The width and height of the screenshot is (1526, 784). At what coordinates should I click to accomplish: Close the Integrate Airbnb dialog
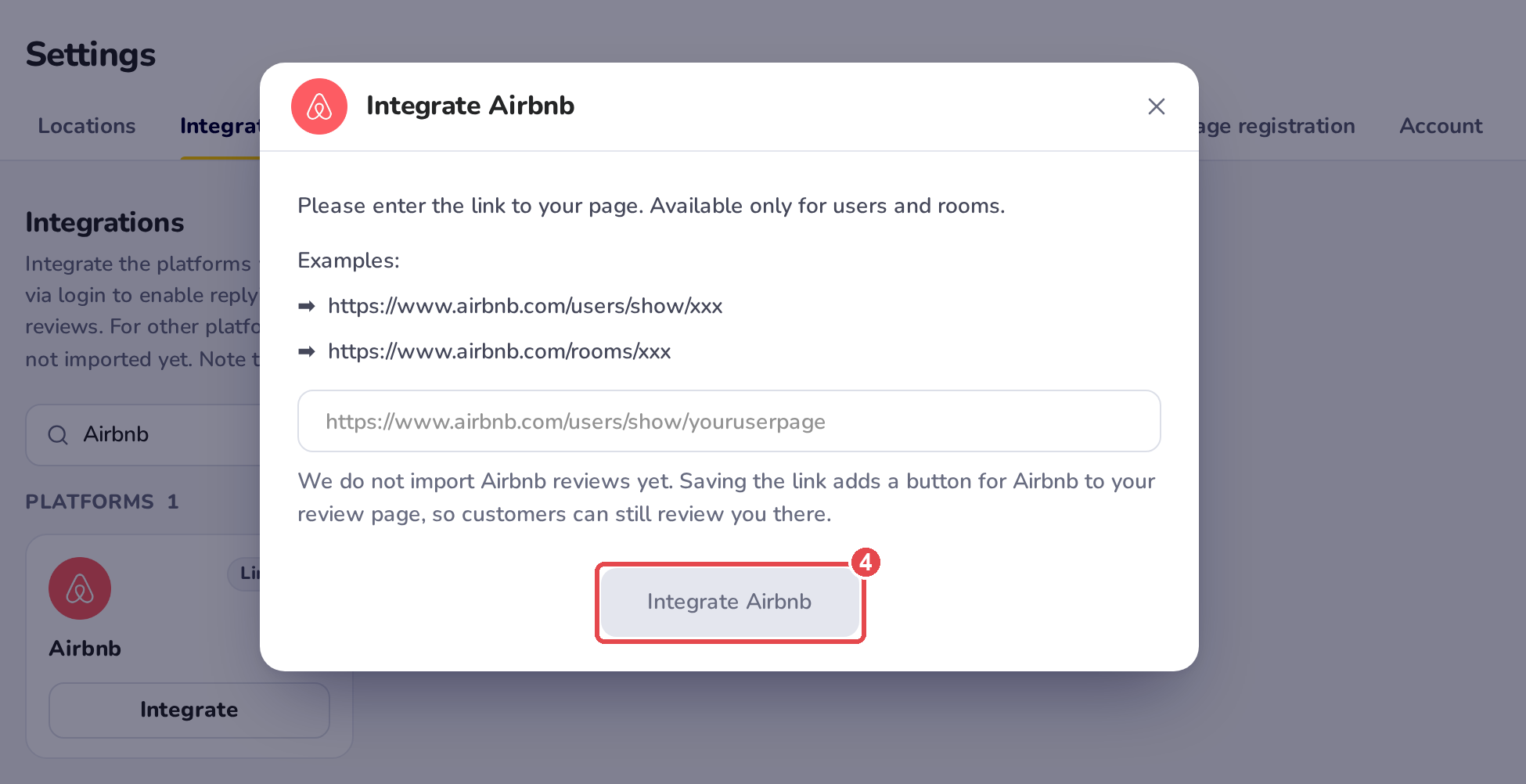(1156, 106)
